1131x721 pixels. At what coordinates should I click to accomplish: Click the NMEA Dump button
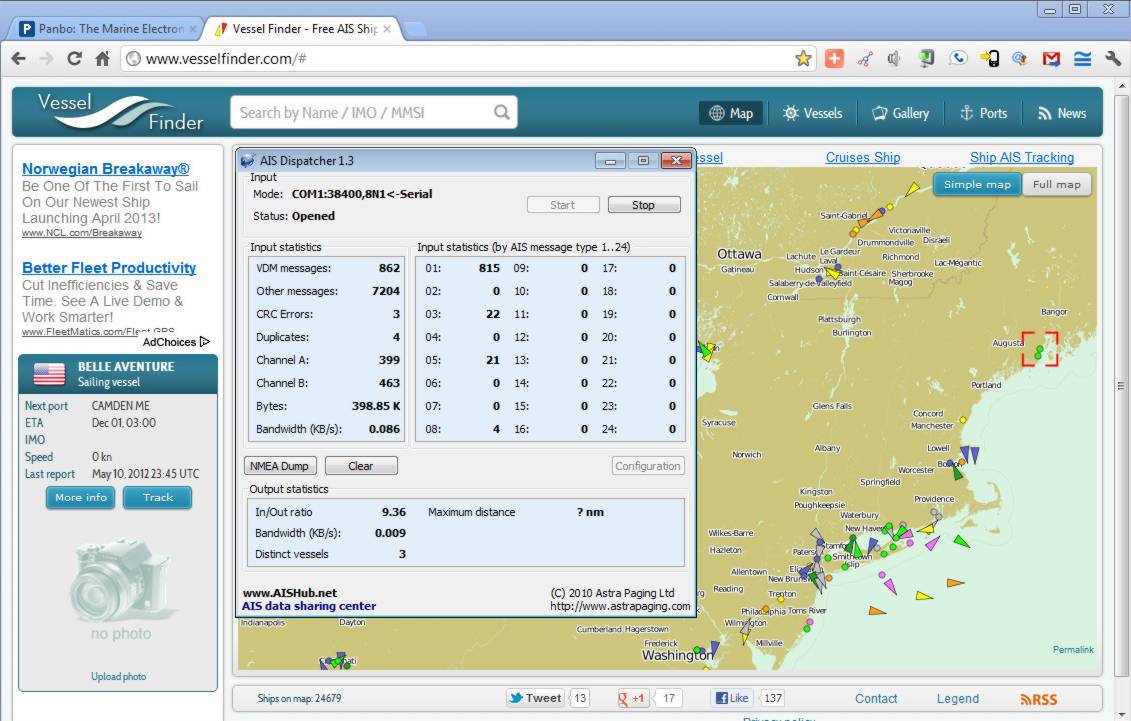(280, 466)
